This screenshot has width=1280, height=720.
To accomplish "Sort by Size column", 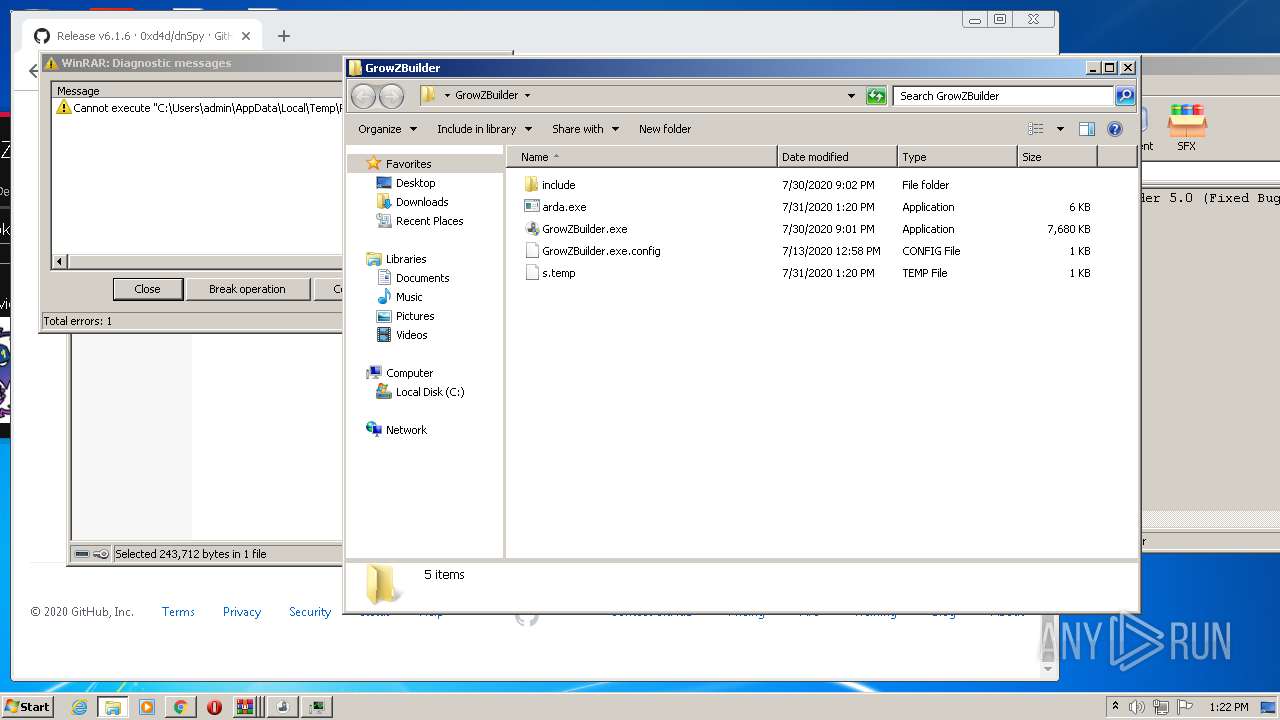I will pos(1057,157).
